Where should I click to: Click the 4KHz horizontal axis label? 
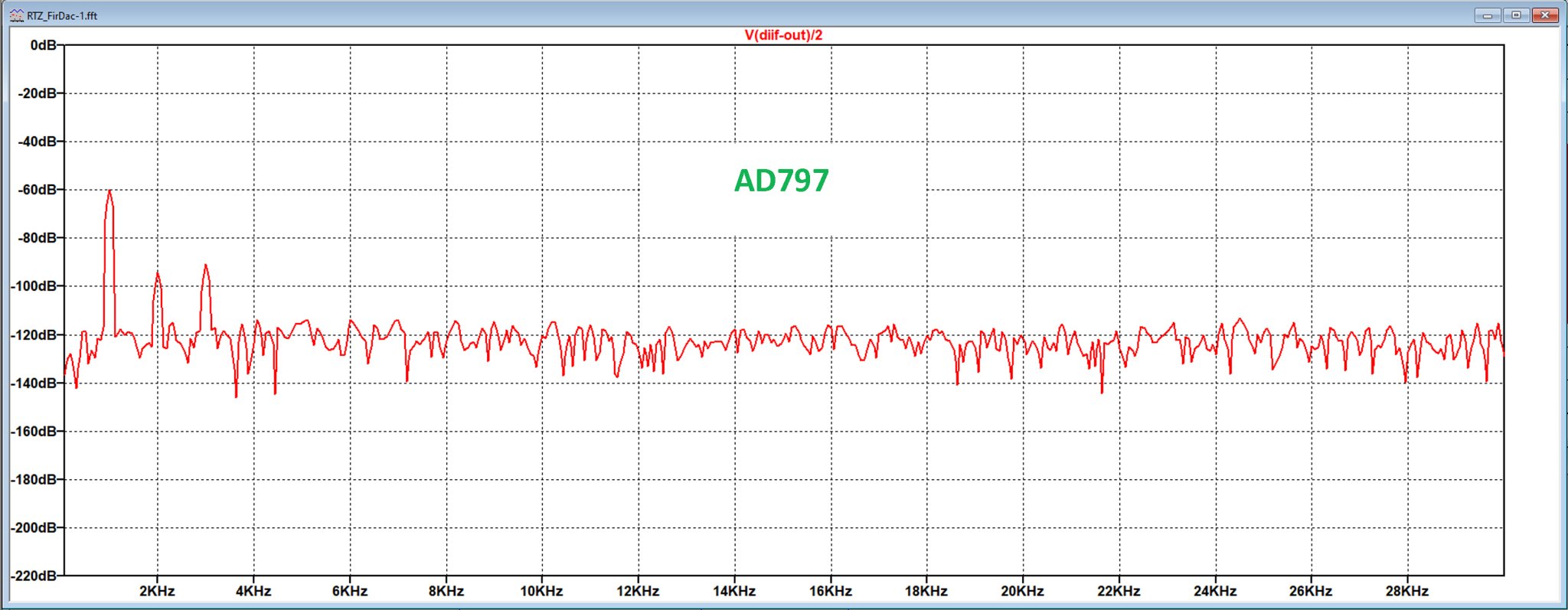click(253, 591)
